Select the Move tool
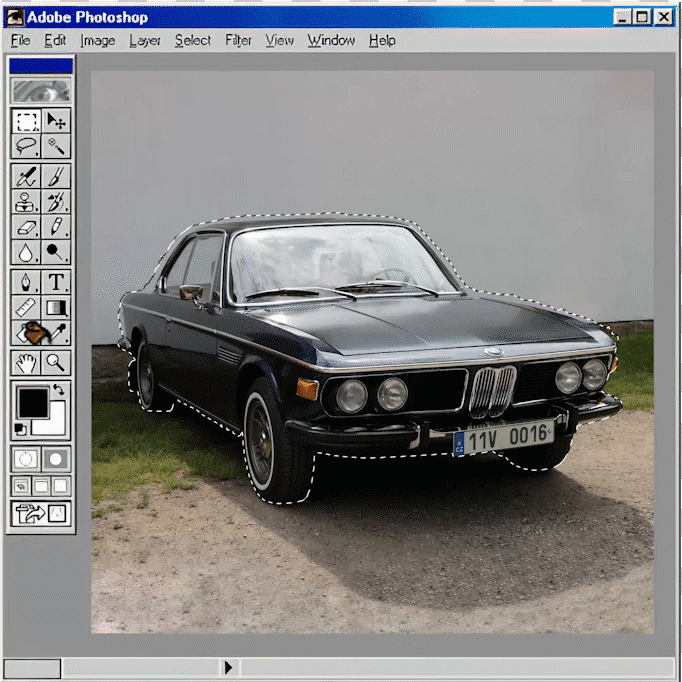Viewport: 682px width, 682px height. pyautogui.click(x=57, y=122)
